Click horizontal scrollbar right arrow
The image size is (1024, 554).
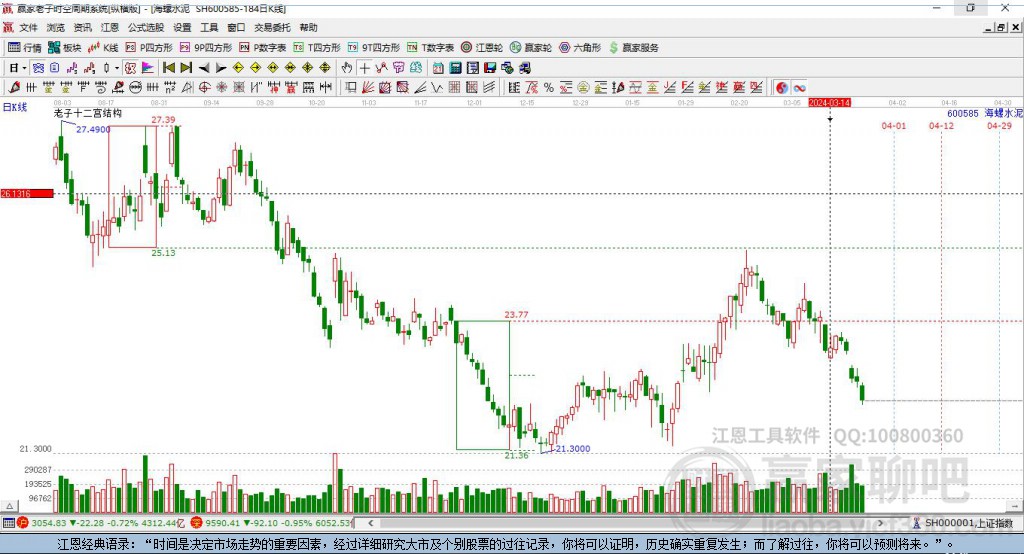click(x=880, y=523)
